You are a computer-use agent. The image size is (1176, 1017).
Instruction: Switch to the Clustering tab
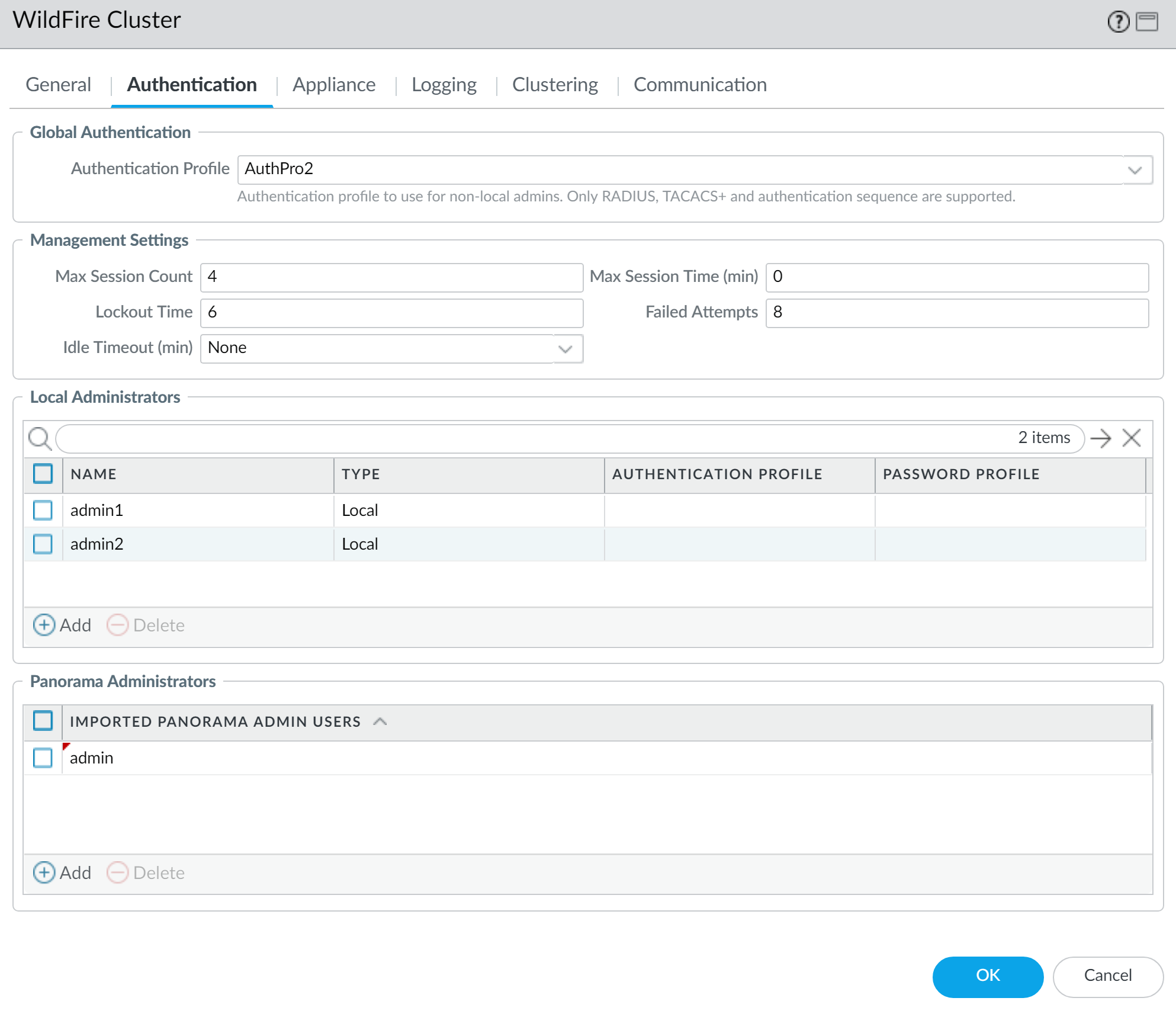point(555,85)
